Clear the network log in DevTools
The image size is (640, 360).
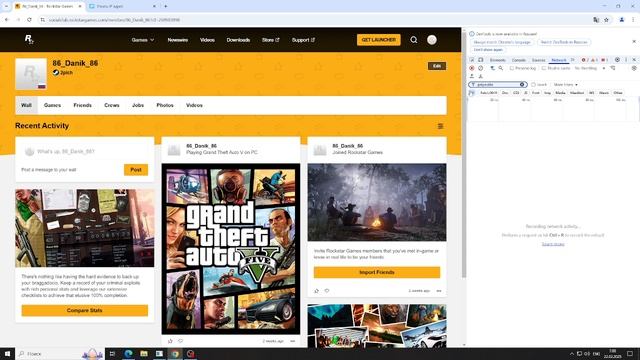480,68
